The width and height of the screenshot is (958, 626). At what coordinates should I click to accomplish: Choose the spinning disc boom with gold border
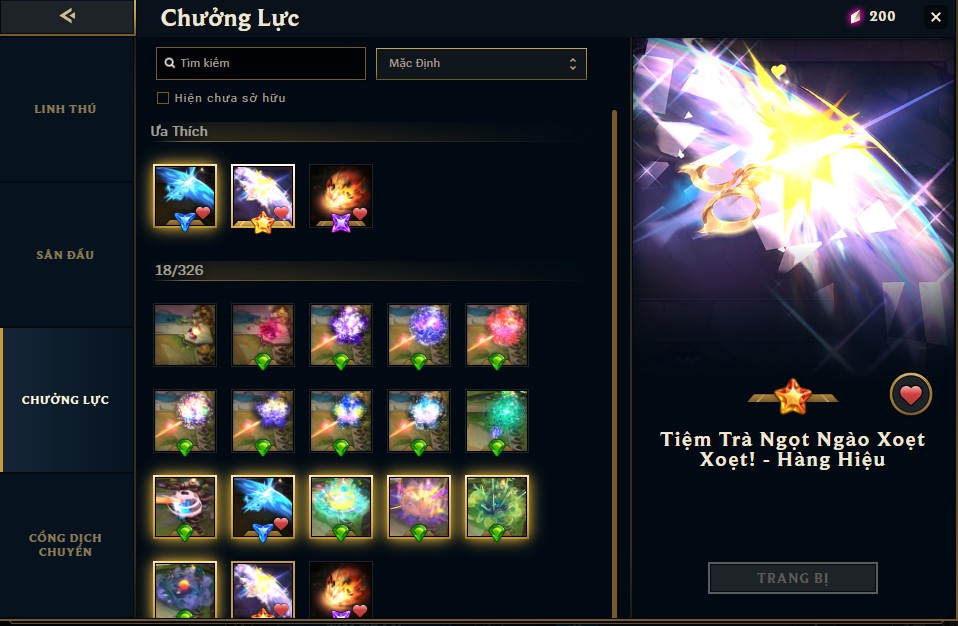pyautogui.click(x=185, y=507)
